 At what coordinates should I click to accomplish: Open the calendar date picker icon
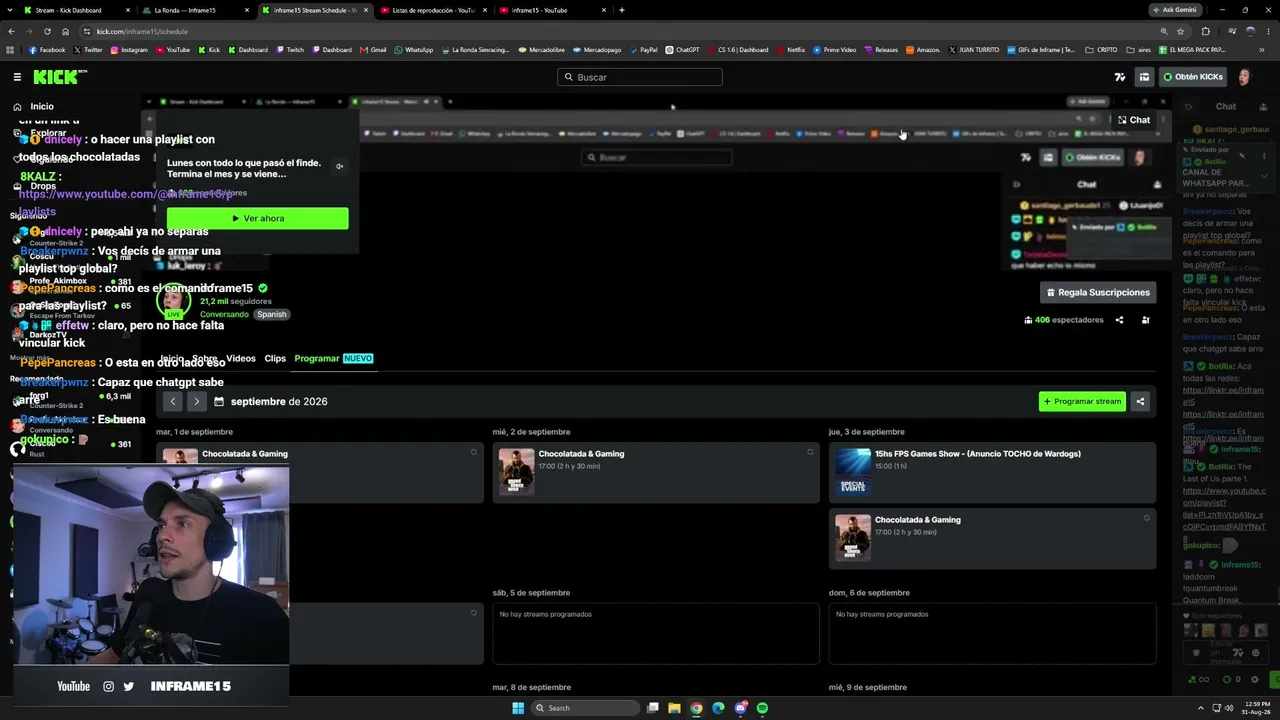(x=219, y=401)
